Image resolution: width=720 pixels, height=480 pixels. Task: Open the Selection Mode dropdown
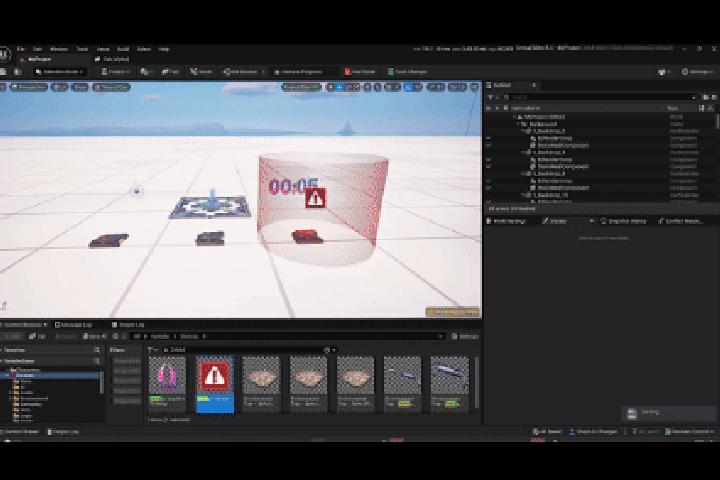pyautogui.click(x=60, y=72)
